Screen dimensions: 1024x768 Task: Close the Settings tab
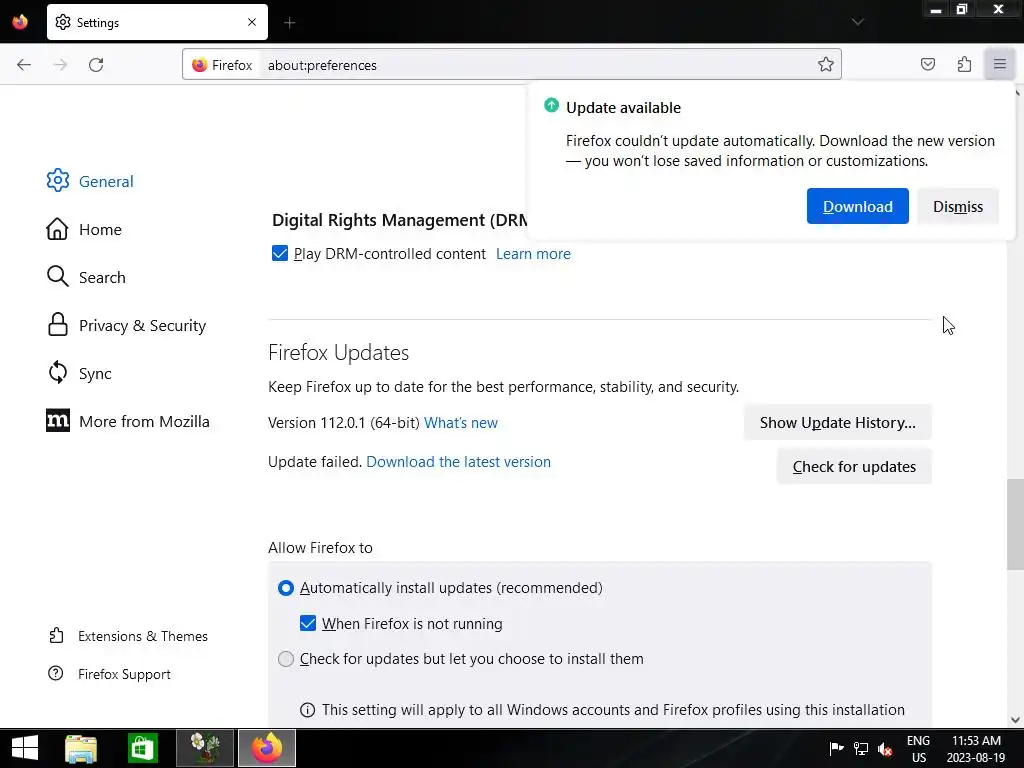252,22
